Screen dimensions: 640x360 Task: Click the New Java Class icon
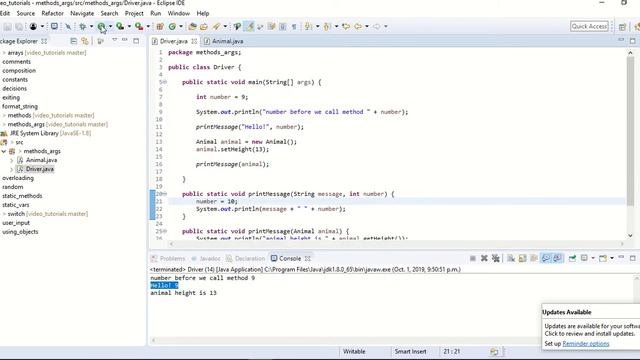point(172,27)
